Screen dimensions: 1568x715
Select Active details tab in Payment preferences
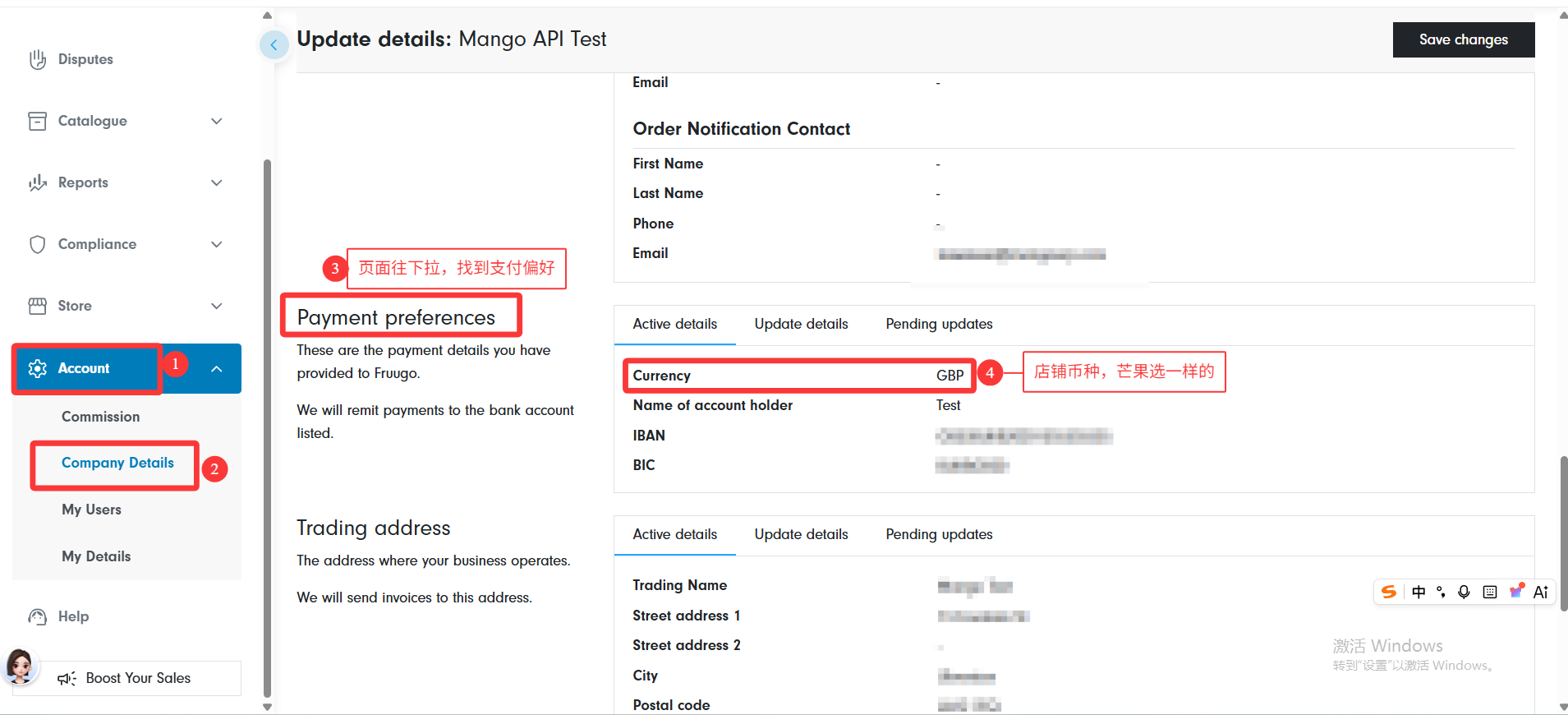(674, 324)
